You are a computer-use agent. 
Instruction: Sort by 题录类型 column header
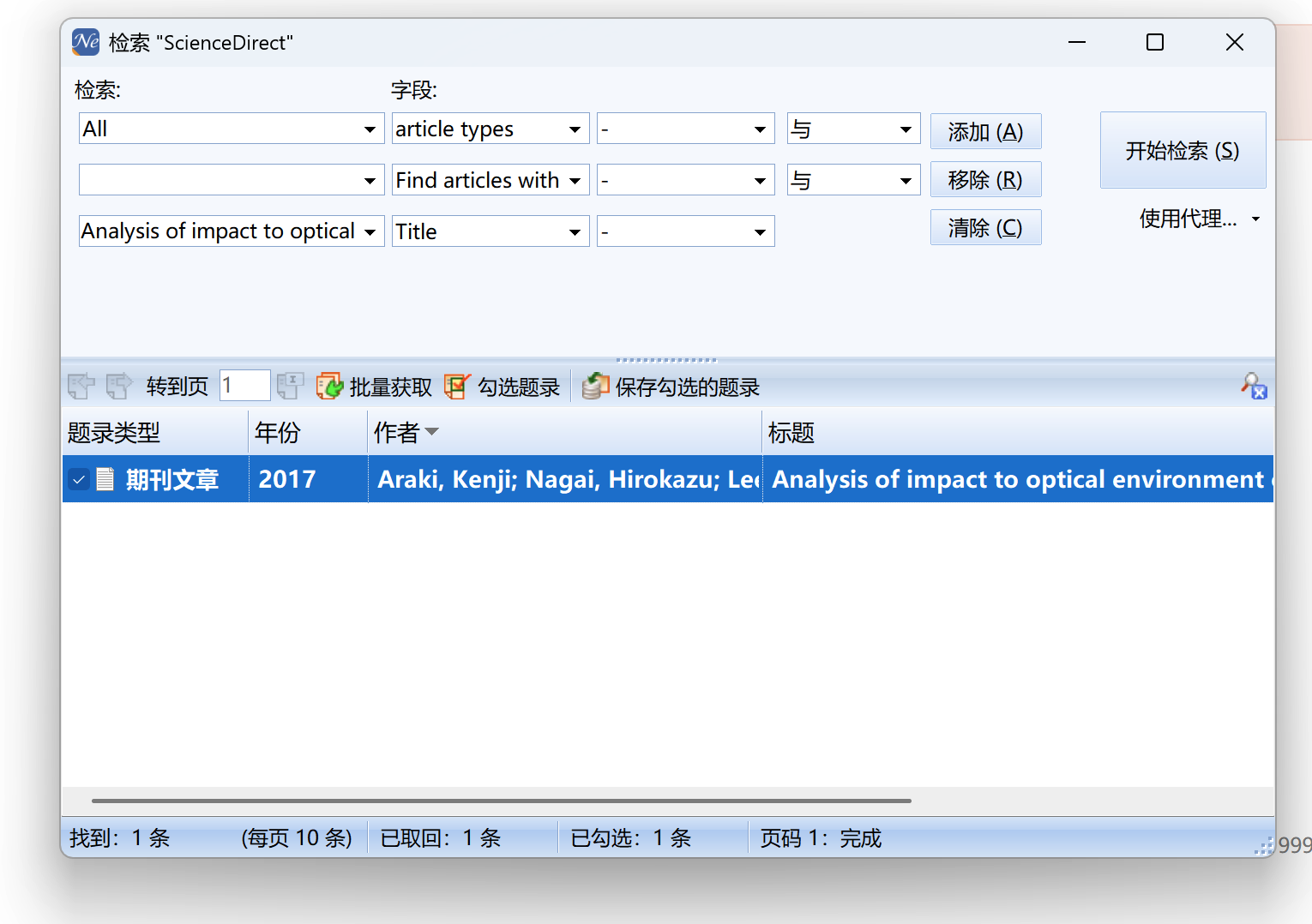coord(155,433)
